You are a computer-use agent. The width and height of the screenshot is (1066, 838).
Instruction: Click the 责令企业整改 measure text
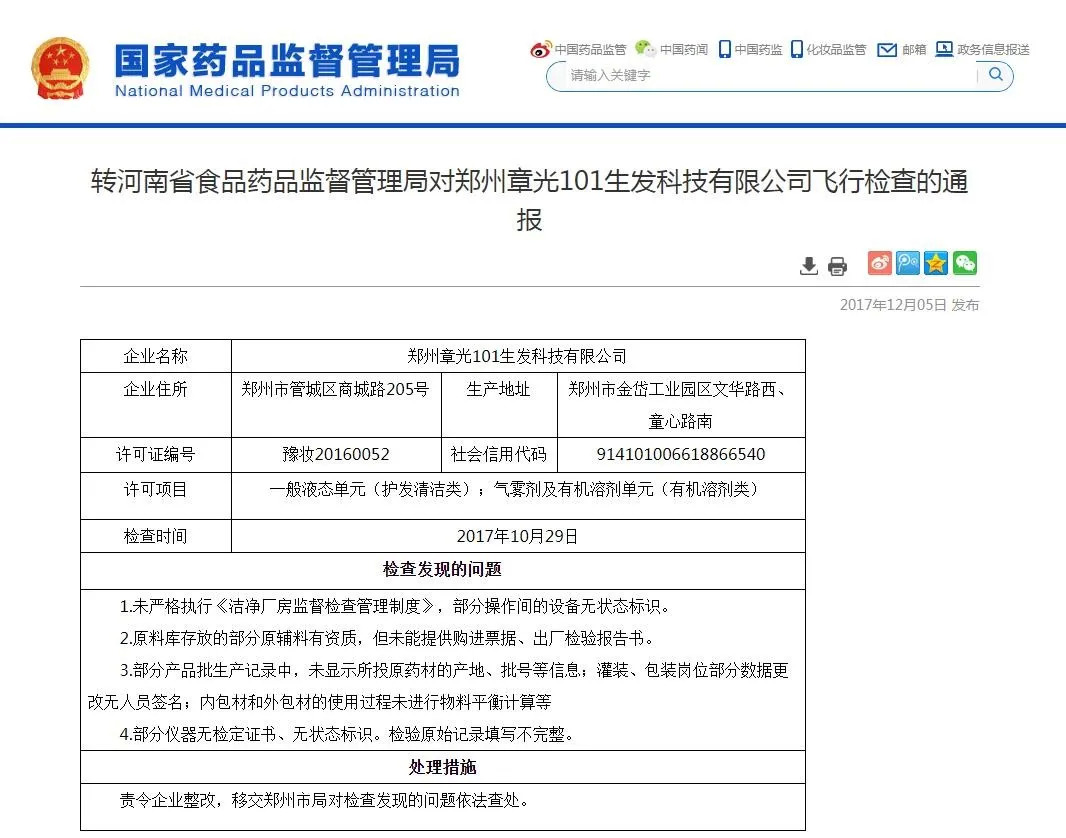[x=324, y=801]
